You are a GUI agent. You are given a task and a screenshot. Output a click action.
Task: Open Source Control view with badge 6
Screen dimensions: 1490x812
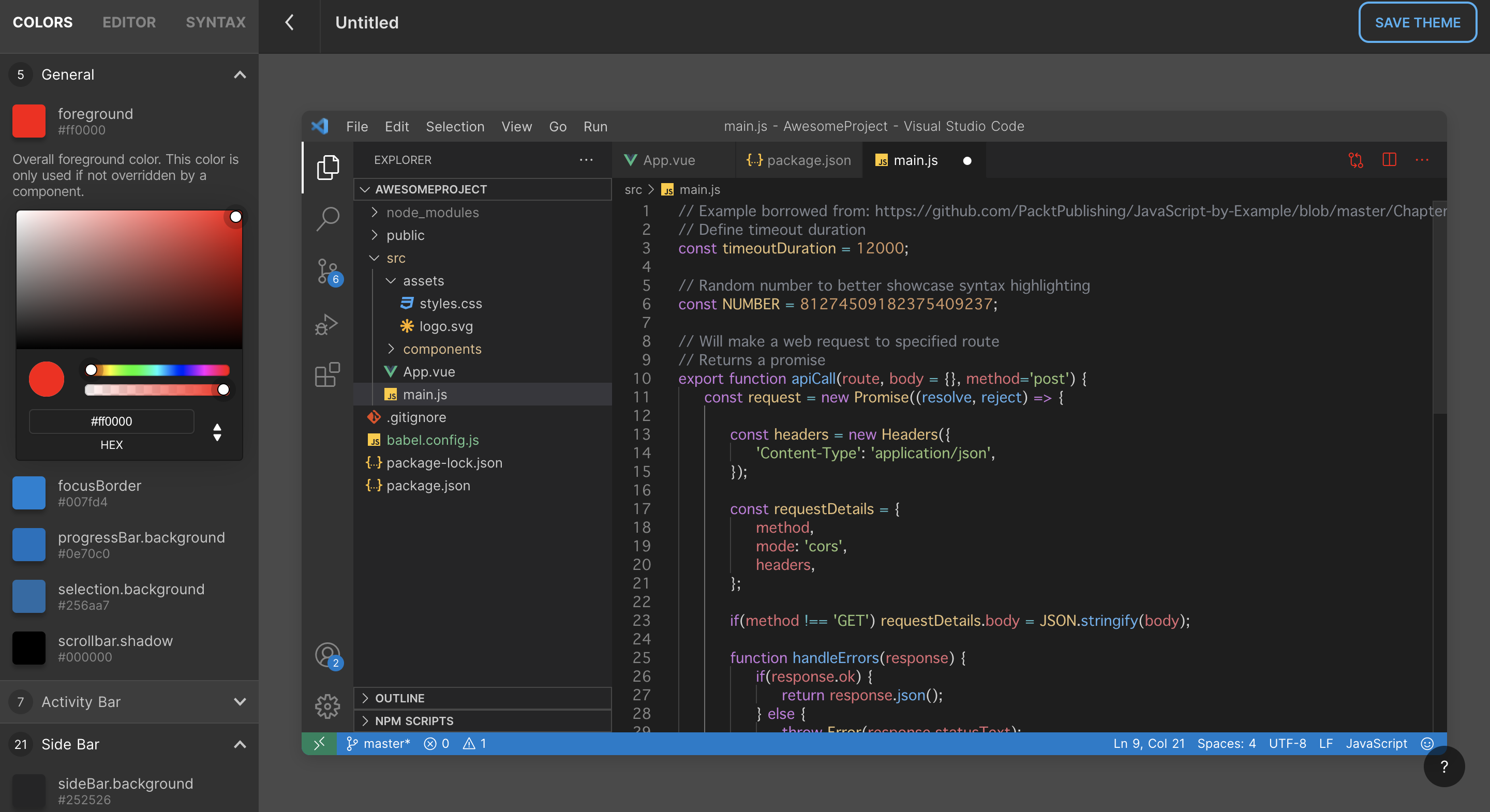(327, 270)
